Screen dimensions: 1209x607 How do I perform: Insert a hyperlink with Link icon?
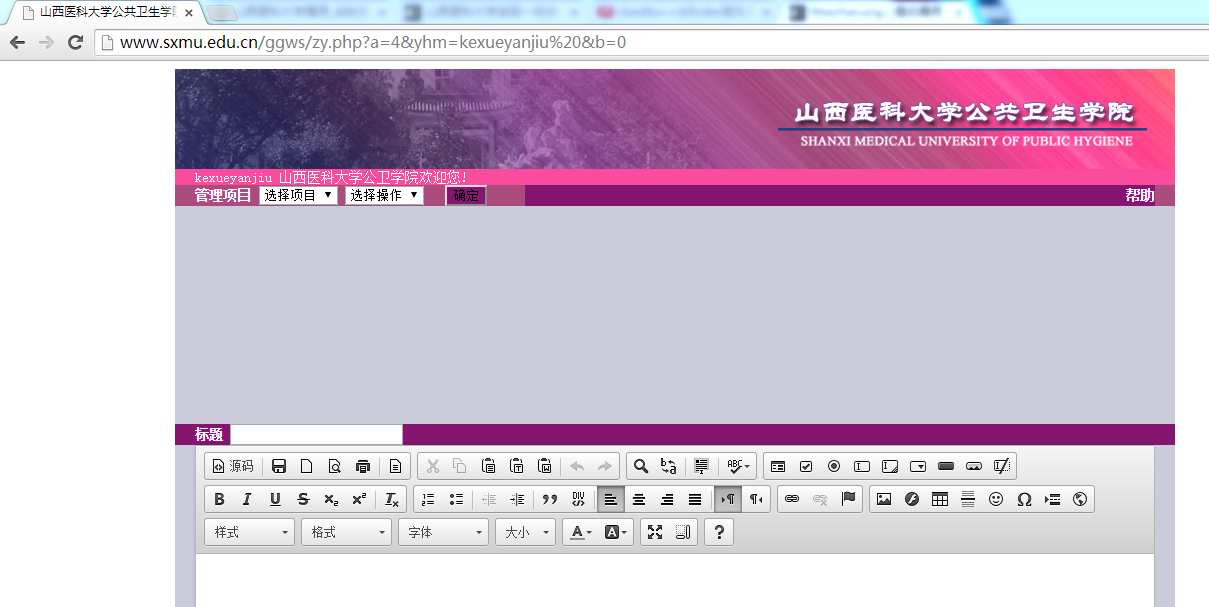[x=792, y=499]
